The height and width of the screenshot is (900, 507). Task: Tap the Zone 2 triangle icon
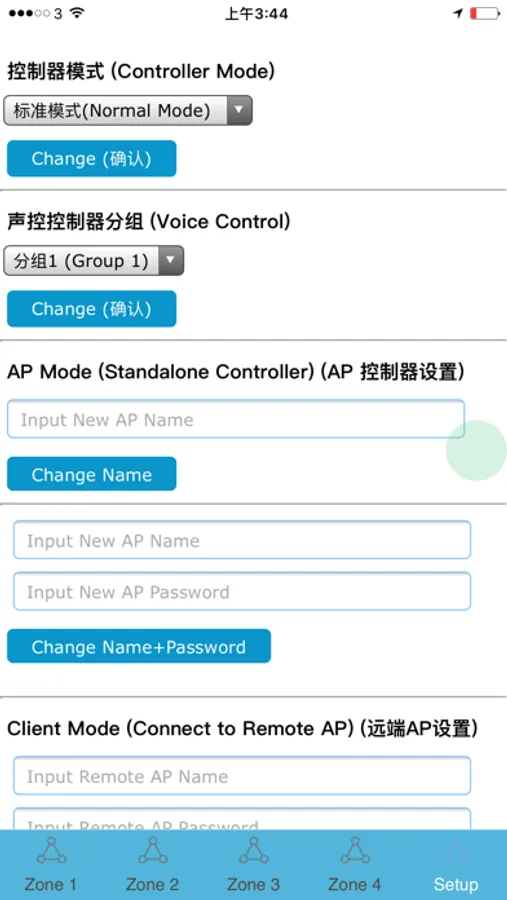pyautogui.click(x=153, y=851)
